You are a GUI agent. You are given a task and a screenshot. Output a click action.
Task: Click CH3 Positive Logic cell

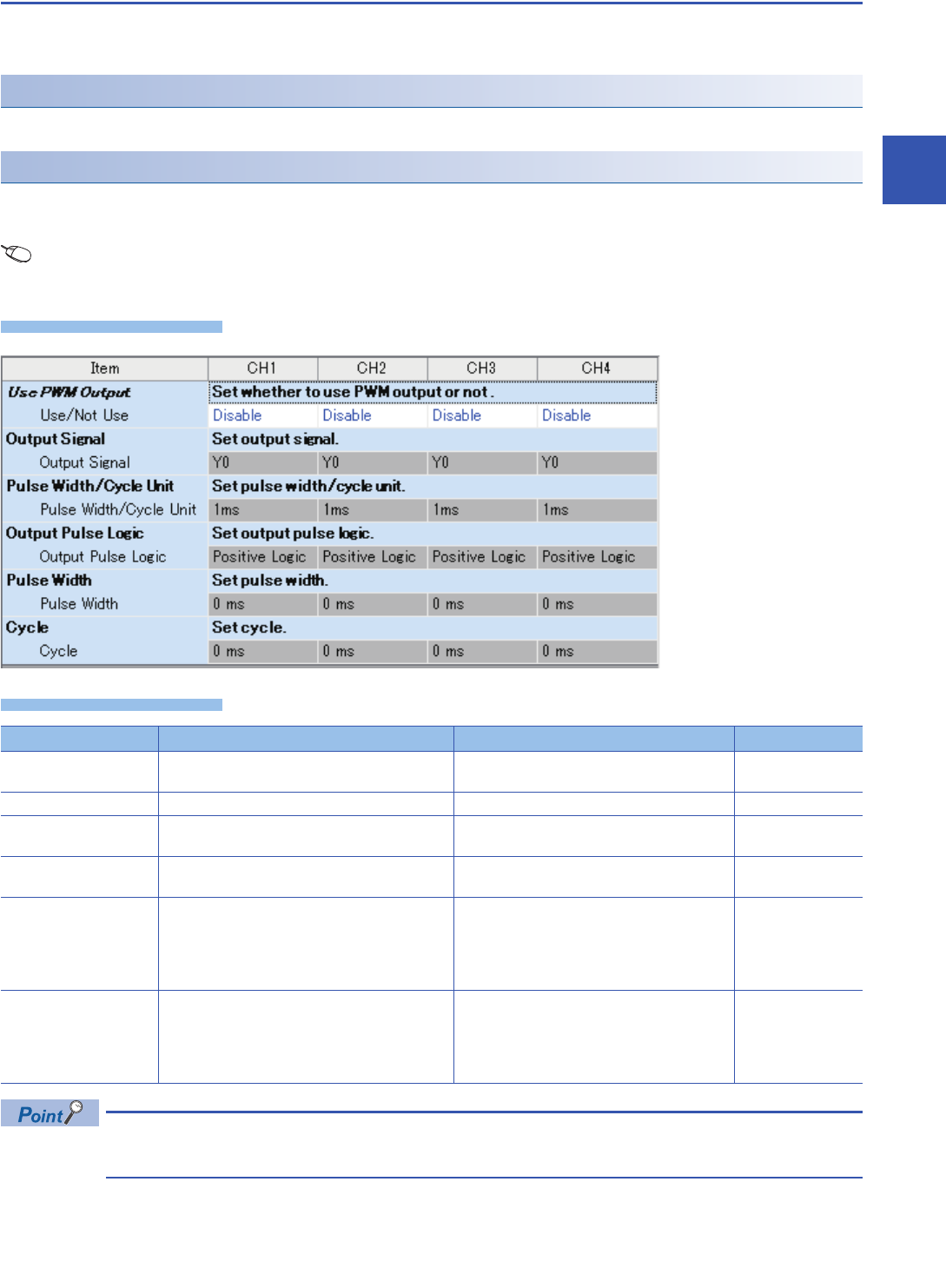pyautogui.click(x=481, y=556)
